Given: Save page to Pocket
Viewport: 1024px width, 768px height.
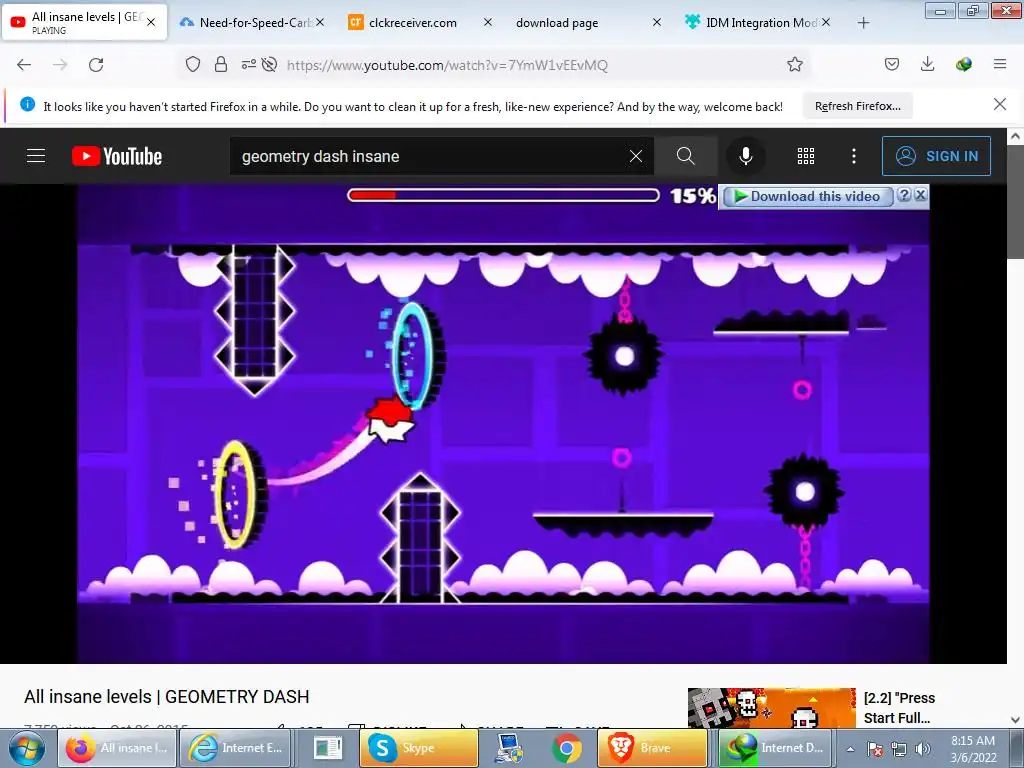Looking at the screenshot, I should coord(892,64).
